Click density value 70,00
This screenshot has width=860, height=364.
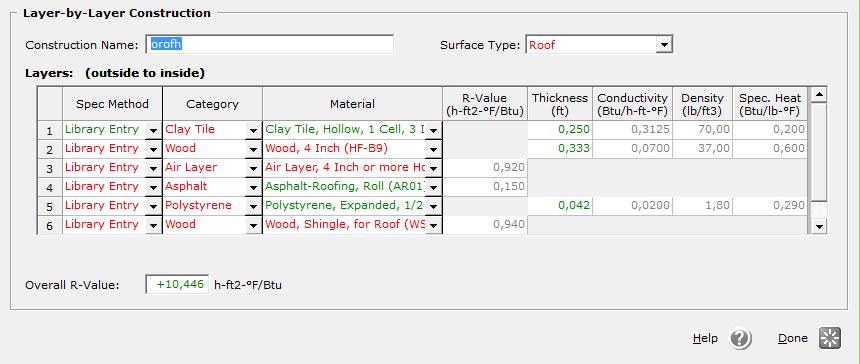pos(703,130)
